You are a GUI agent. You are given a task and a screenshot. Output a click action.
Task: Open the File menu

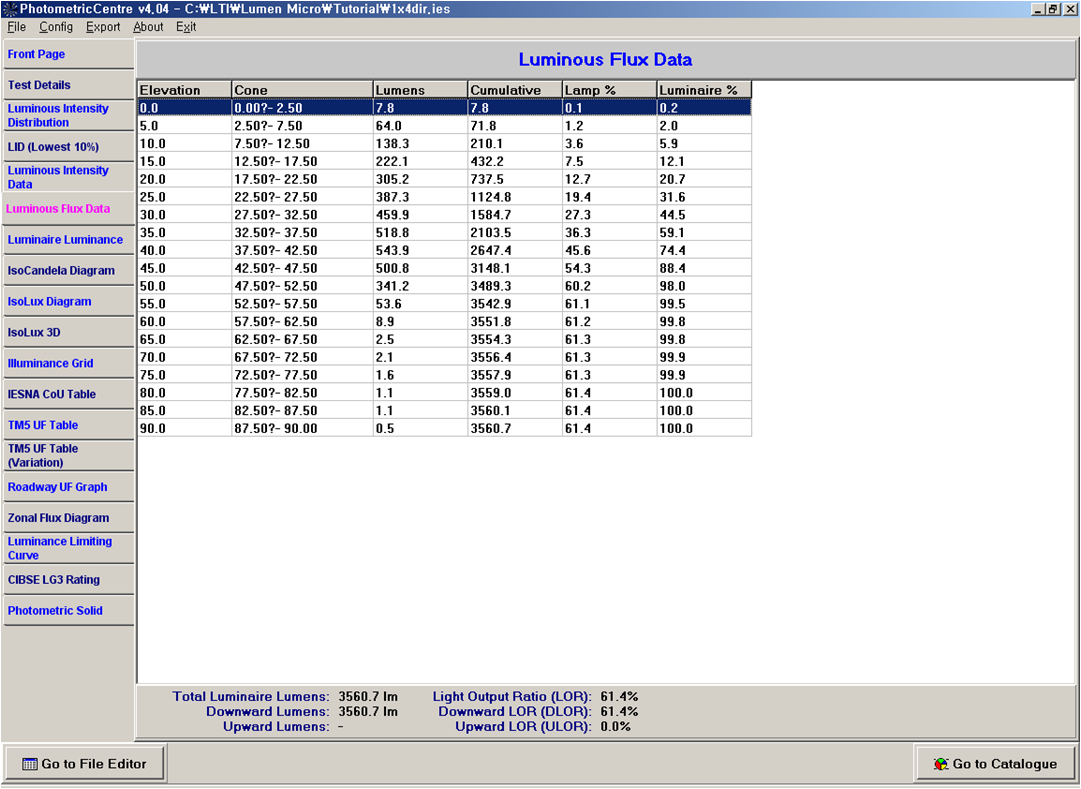(16, 27)
